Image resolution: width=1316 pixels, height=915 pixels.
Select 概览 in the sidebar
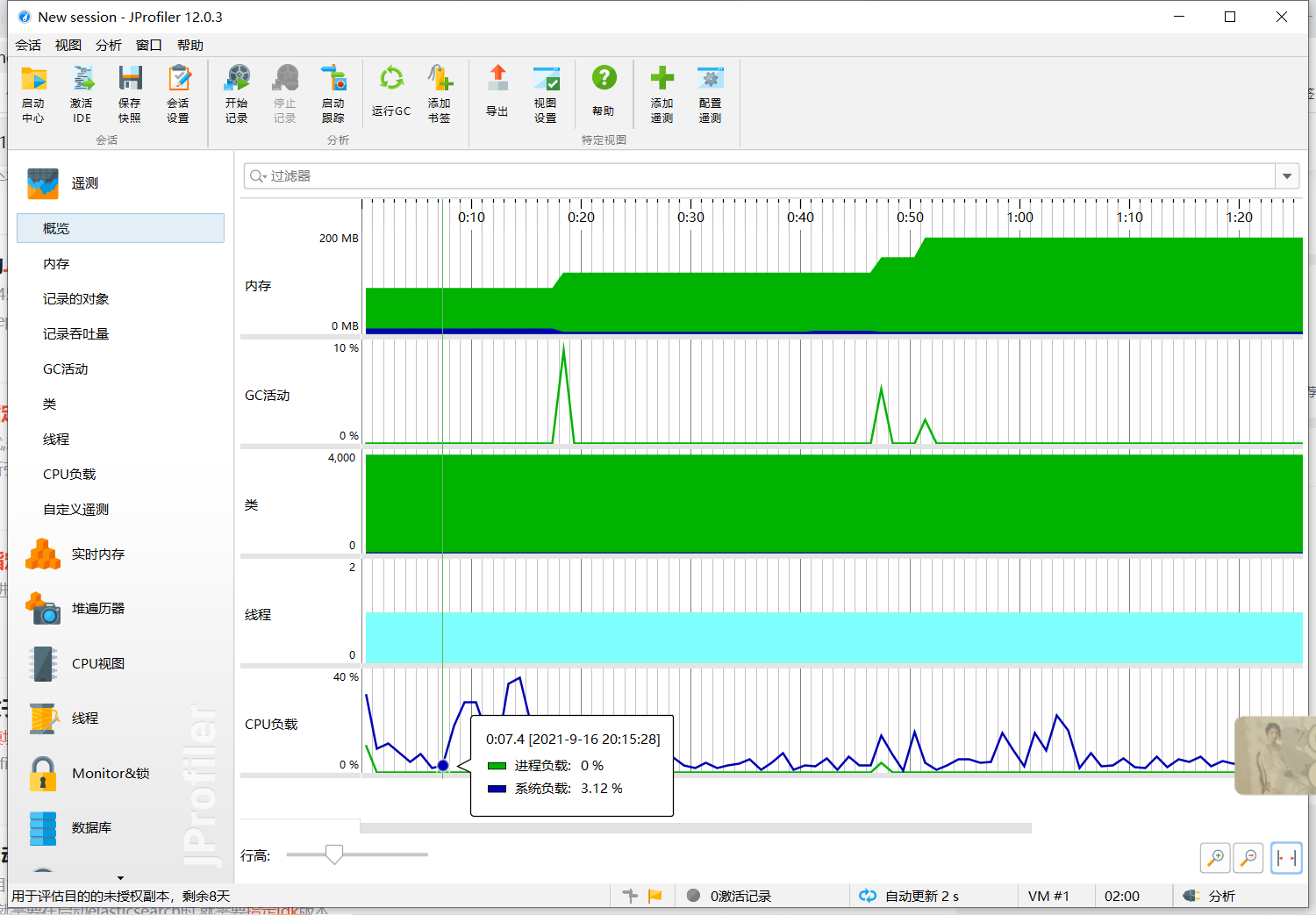coord(120,228)
